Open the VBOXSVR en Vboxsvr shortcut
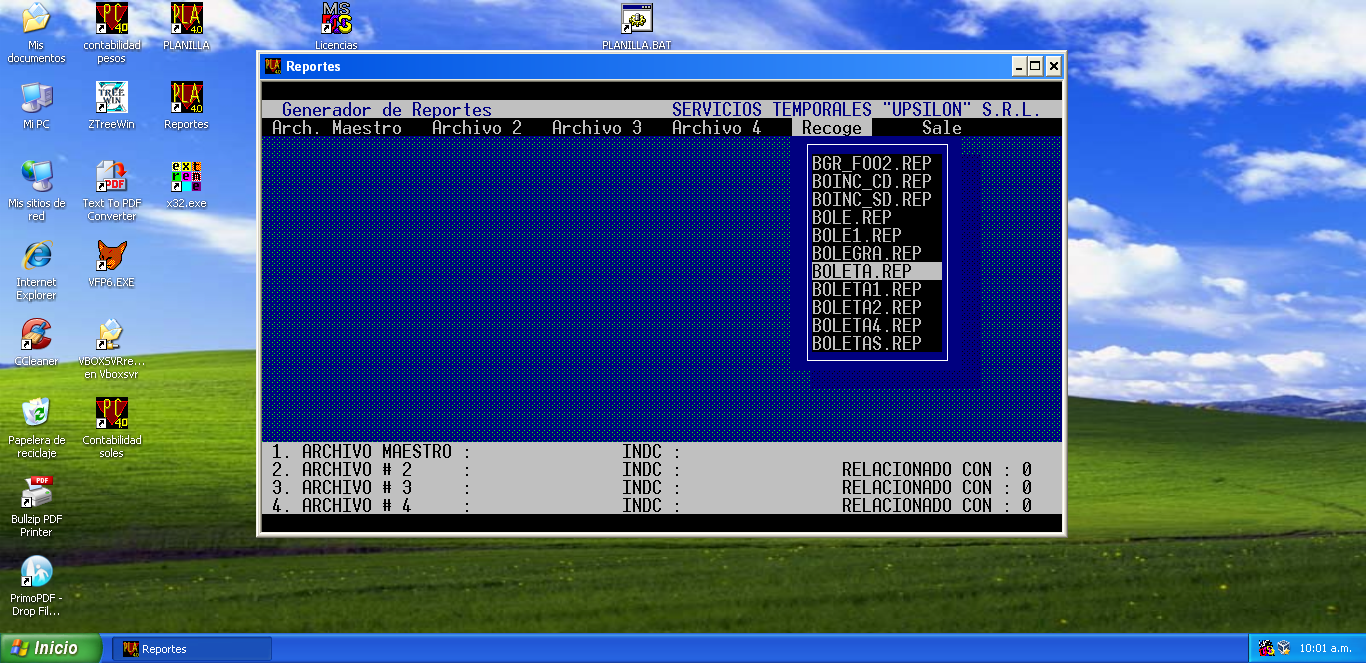 [112, 349]
